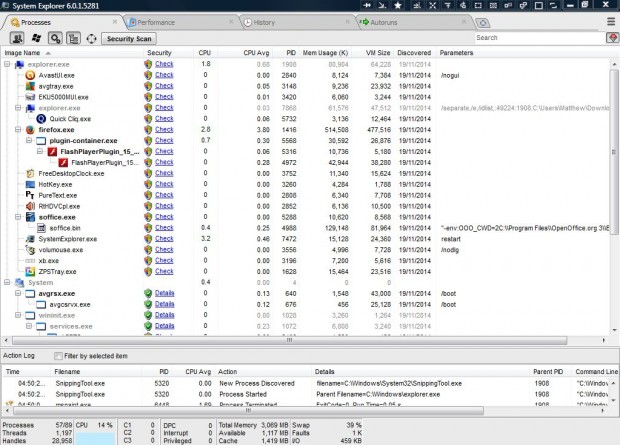Collapse the parent FlashPlayerPlugin node
The image size is (620, 445).
coord(40,151)
